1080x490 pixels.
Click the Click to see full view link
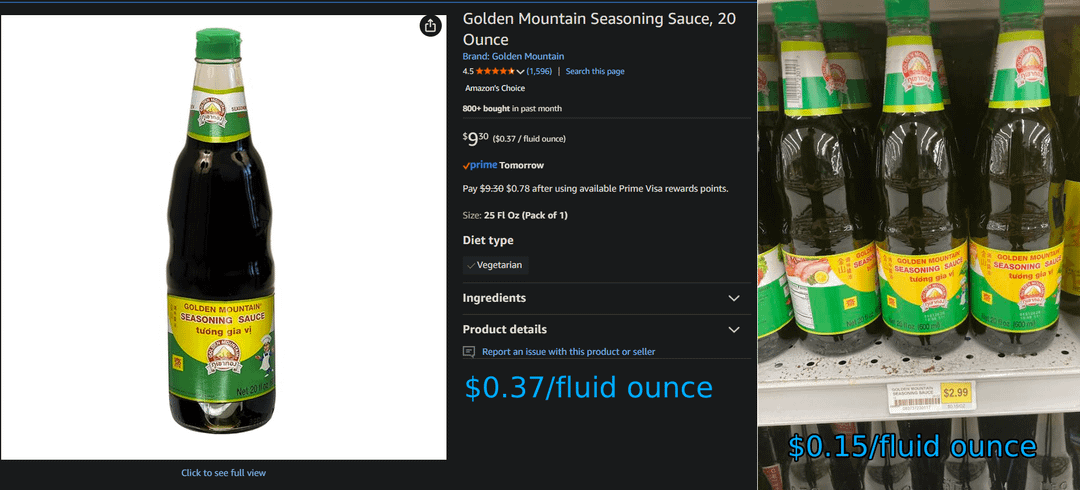point(223,473)
